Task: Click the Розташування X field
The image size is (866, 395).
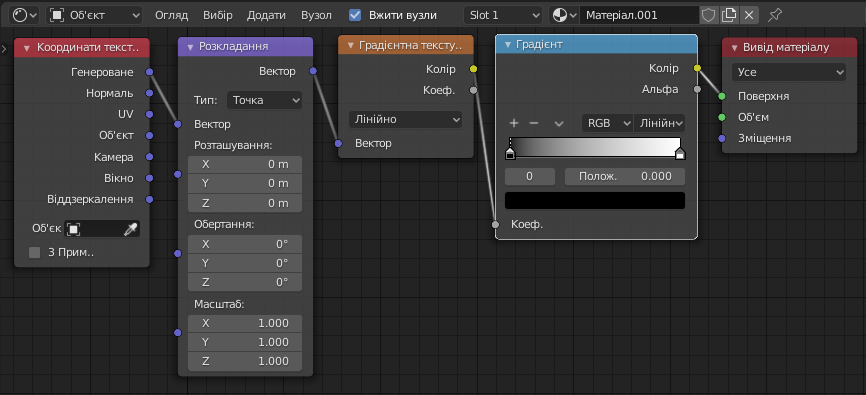Action: (x=245, y=164)
